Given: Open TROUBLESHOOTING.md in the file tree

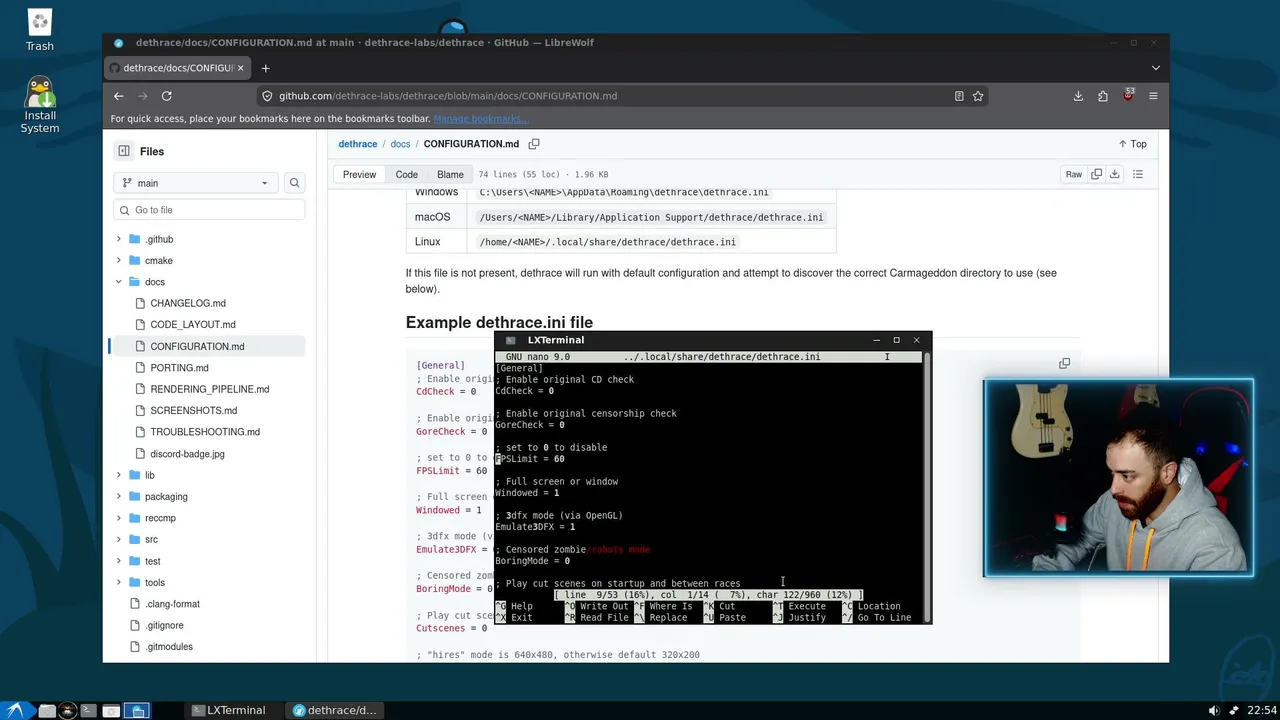Looking at the screenshot, I should [x=205, y=432].
